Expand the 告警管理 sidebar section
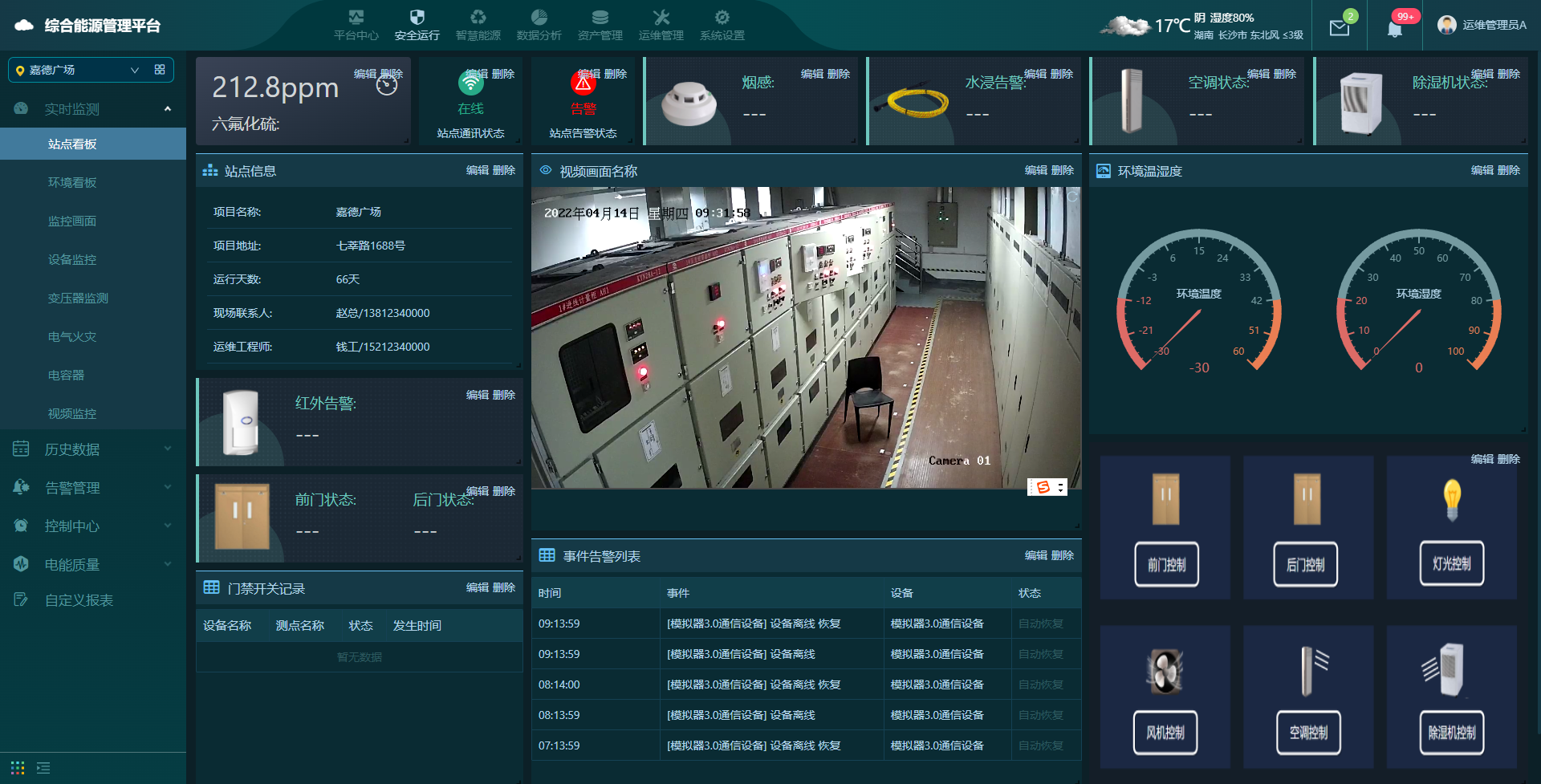1541x784 pixels. [x=93, y=488]
